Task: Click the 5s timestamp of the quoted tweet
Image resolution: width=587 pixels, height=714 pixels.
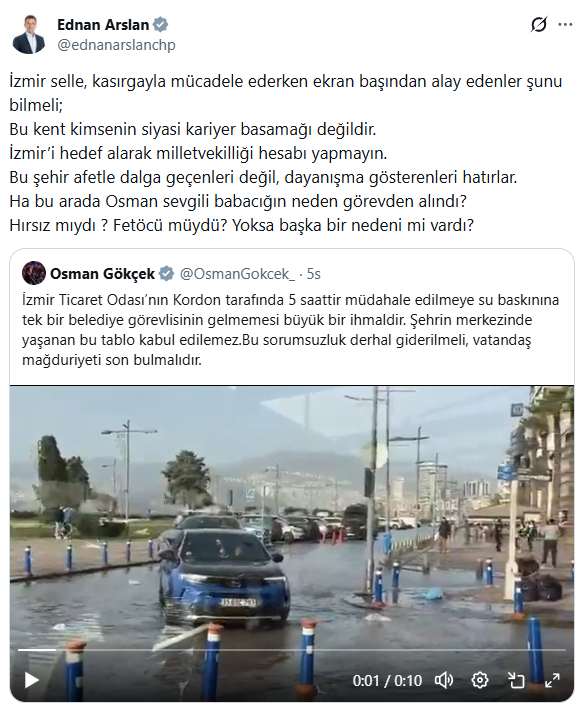Action: pos(313,274)
